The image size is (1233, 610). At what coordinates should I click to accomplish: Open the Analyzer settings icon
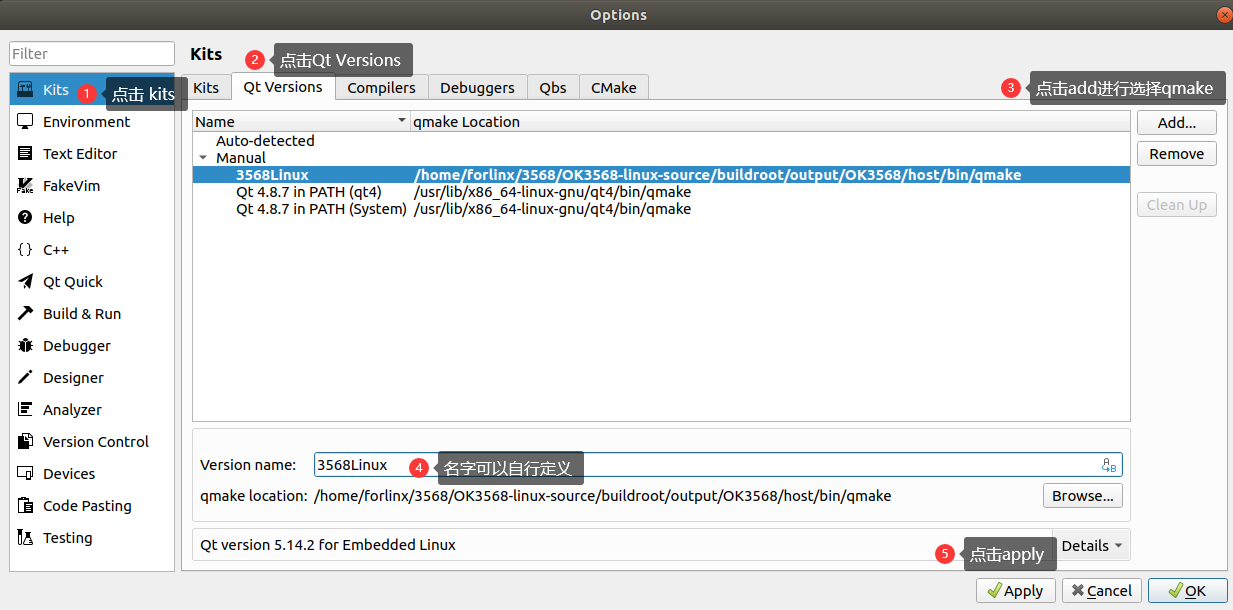pyautogui.click(x=25, y=410)
